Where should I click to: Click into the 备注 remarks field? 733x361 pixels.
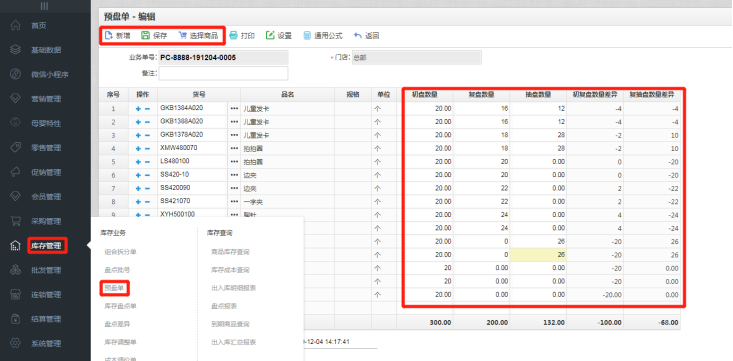pyautogui.click(x=223, y=73)
